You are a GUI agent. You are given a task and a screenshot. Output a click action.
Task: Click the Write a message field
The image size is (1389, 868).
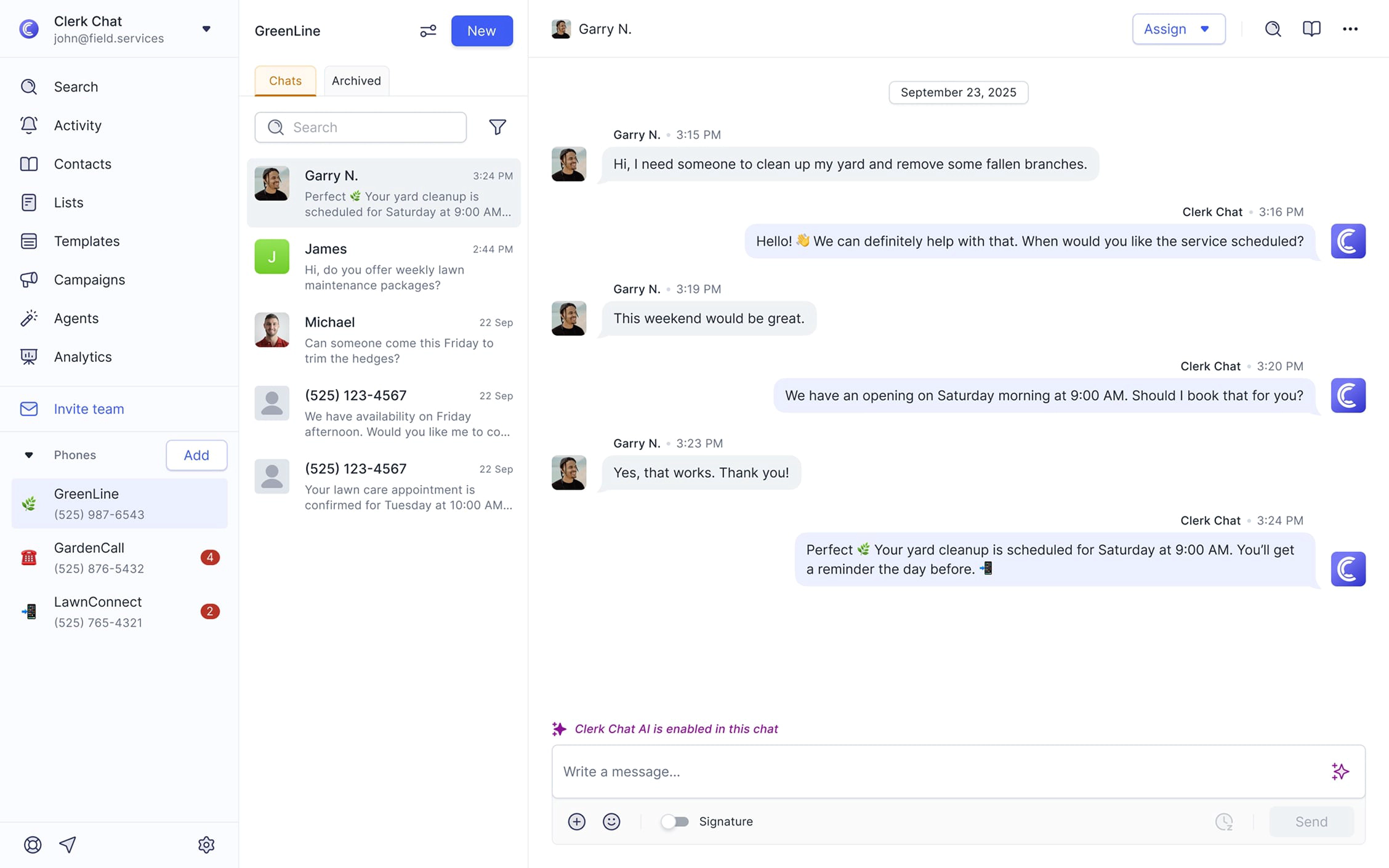coord(936,771)
